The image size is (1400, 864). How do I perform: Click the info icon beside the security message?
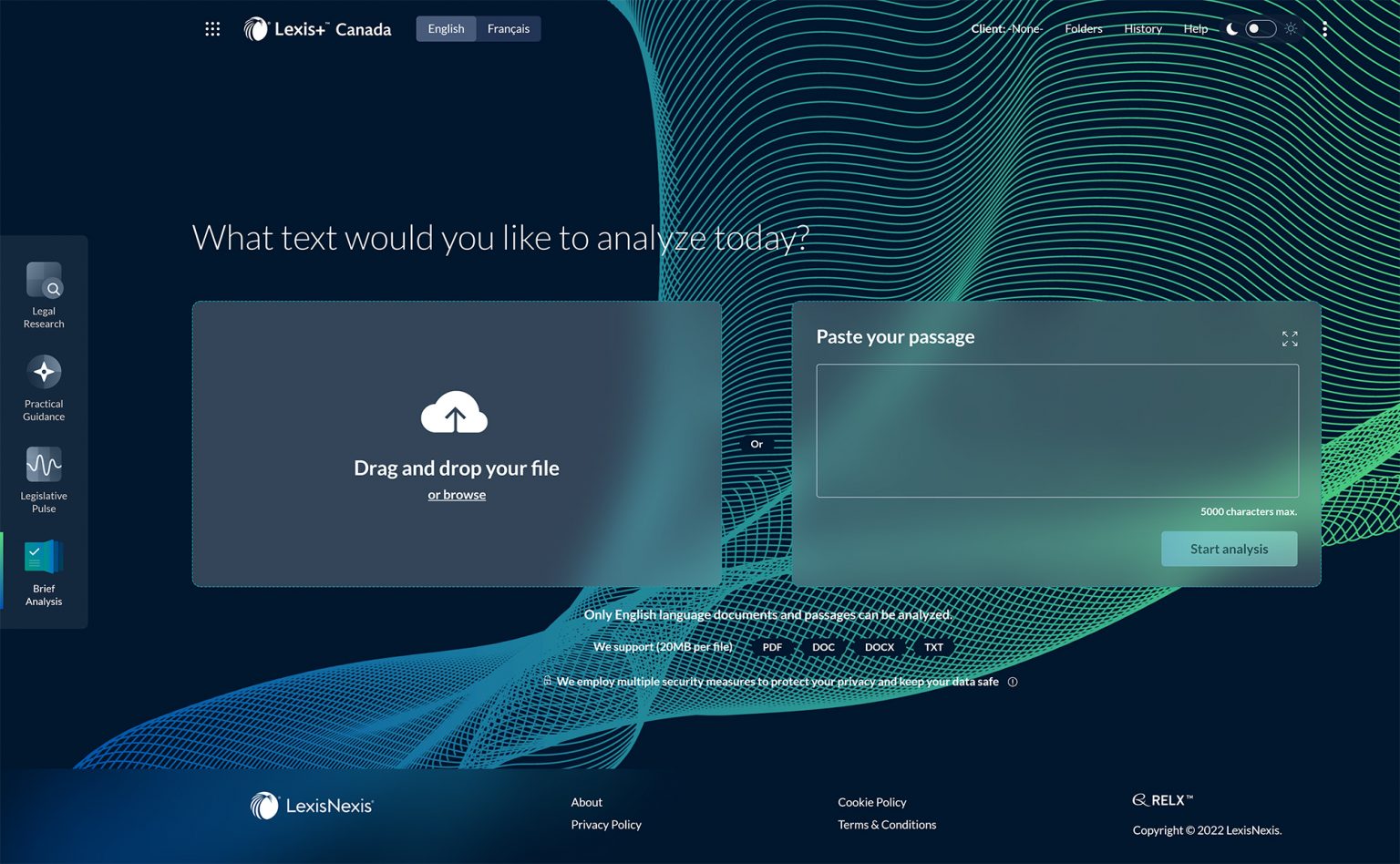pyautogui.click(x=1012, y=681)
